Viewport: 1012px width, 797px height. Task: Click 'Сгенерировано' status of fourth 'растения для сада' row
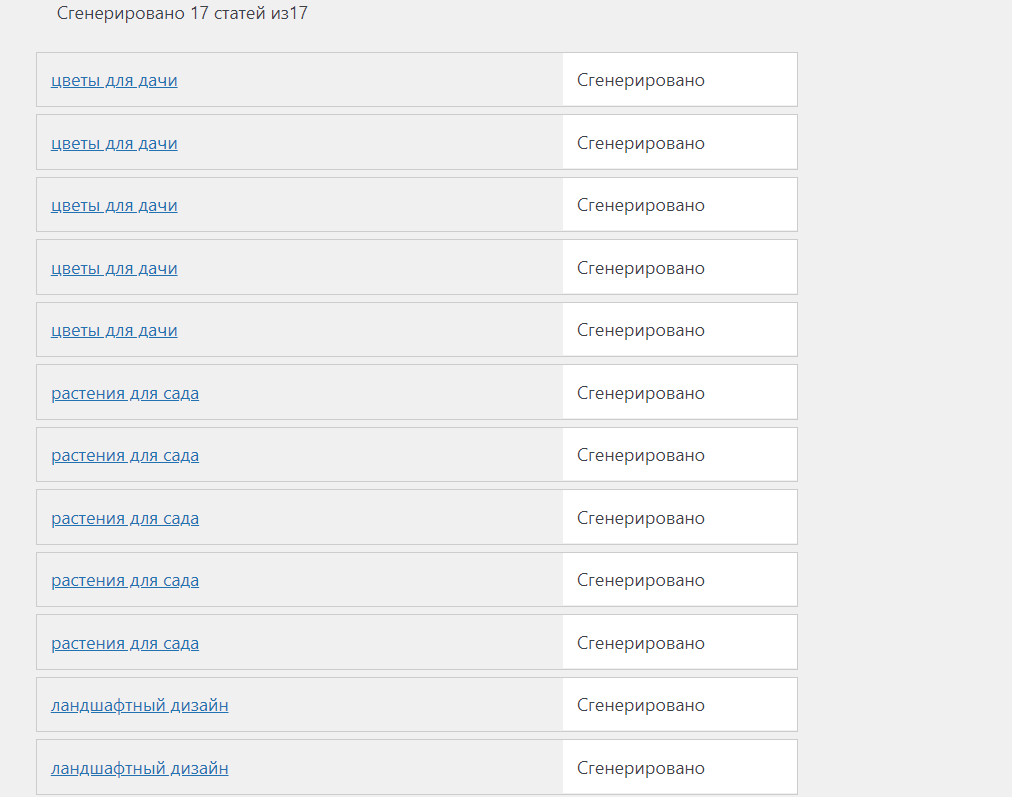(x=641, y=581)
